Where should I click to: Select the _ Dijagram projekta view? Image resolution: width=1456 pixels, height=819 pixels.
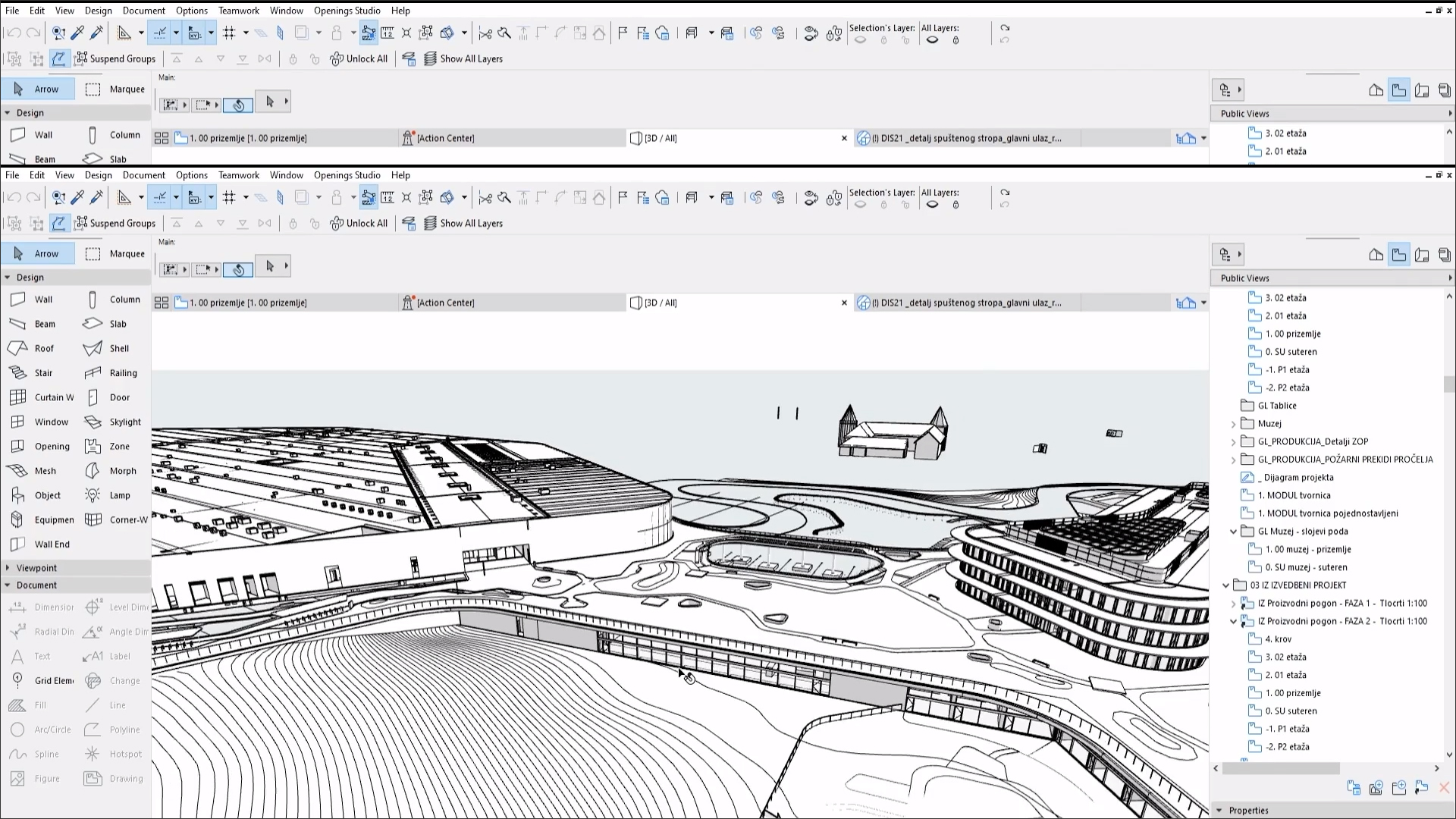pyautogui.click(x=1298, y=478)
